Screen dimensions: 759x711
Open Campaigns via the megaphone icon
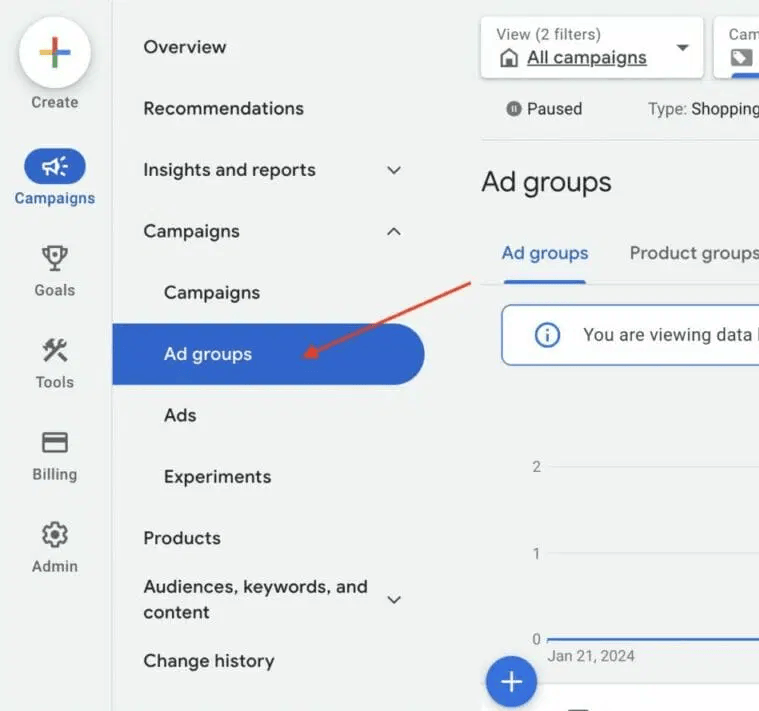point(55,167)
